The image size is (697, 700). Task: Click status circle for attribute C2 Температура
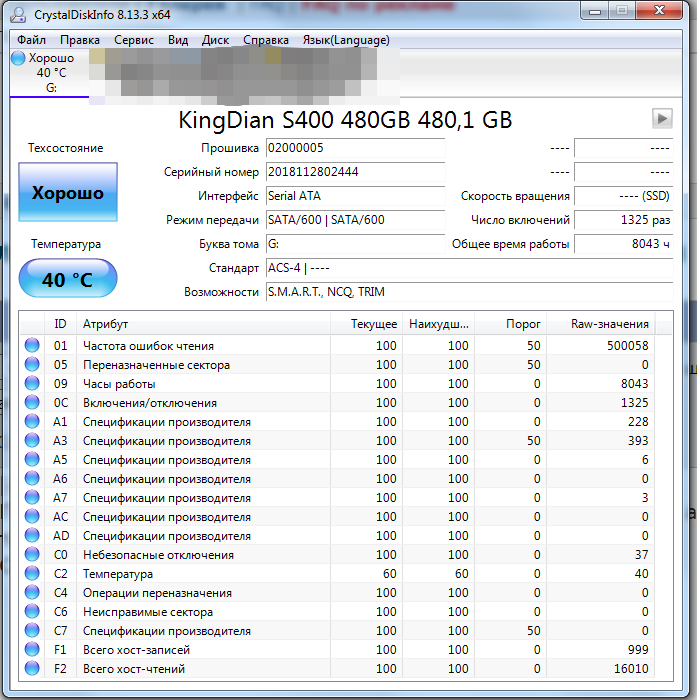coord(32,573)
